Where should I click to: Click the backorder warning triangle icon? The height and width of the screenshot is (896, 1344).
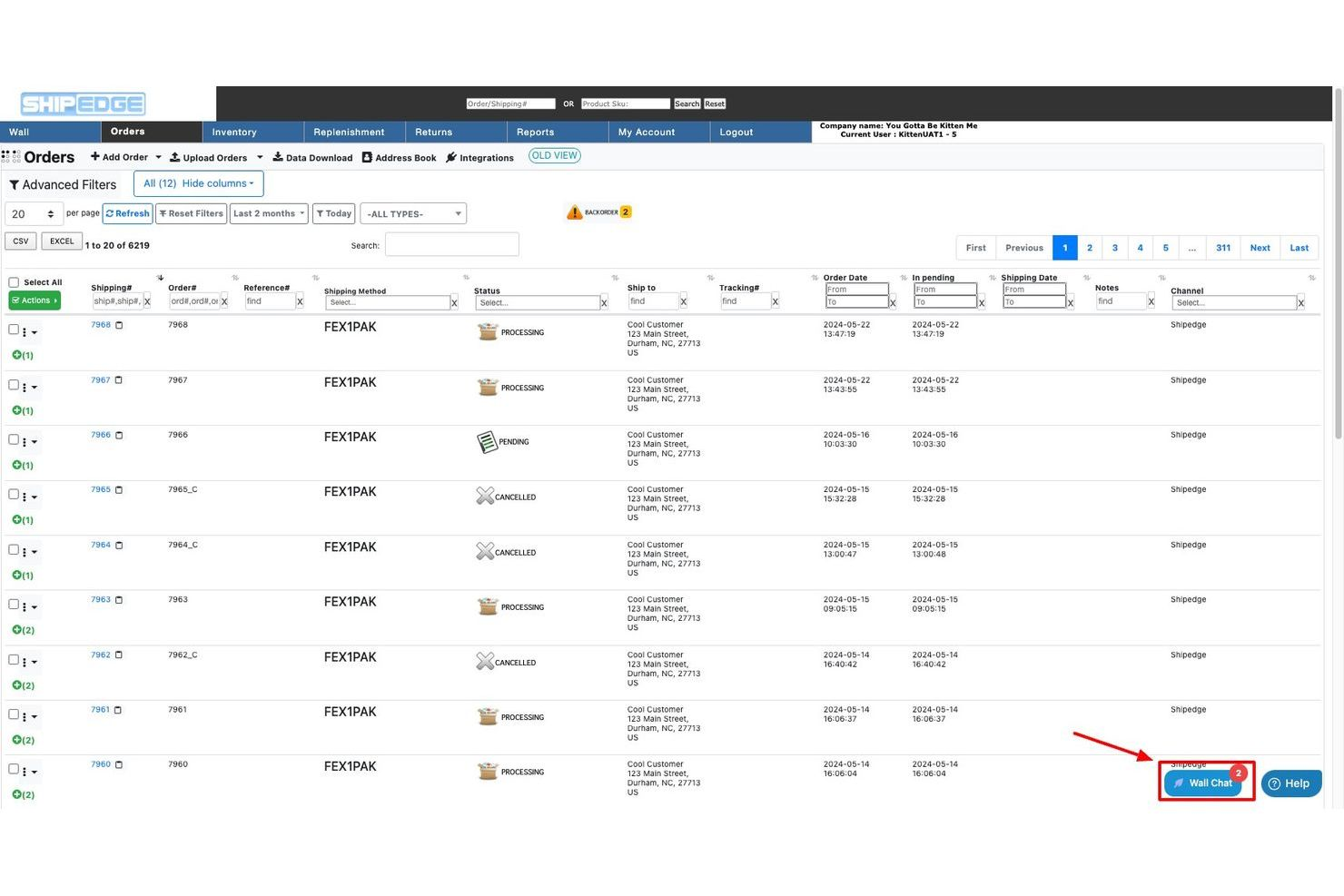point(574,212)
